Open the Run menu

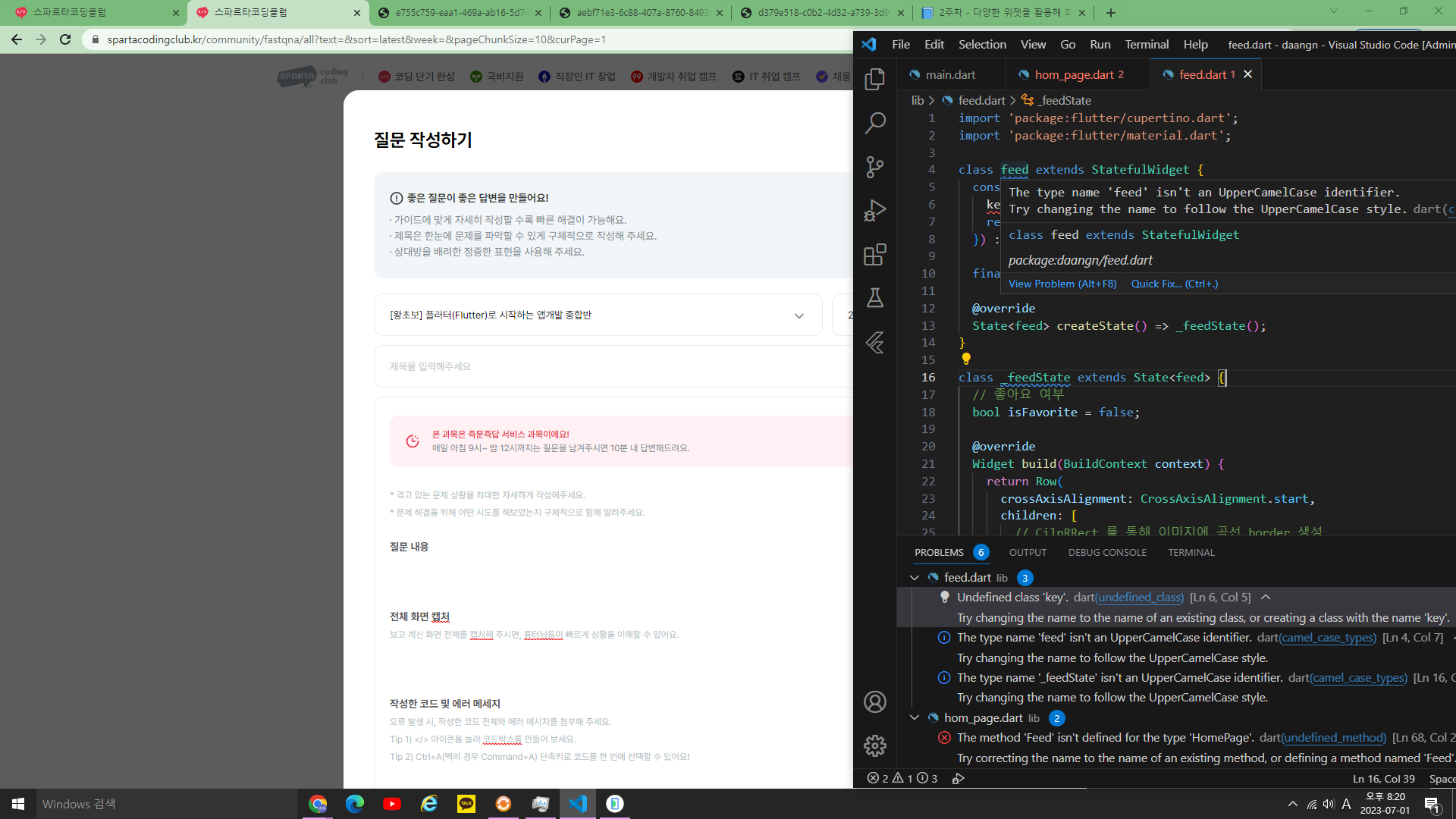point(1100,45)
